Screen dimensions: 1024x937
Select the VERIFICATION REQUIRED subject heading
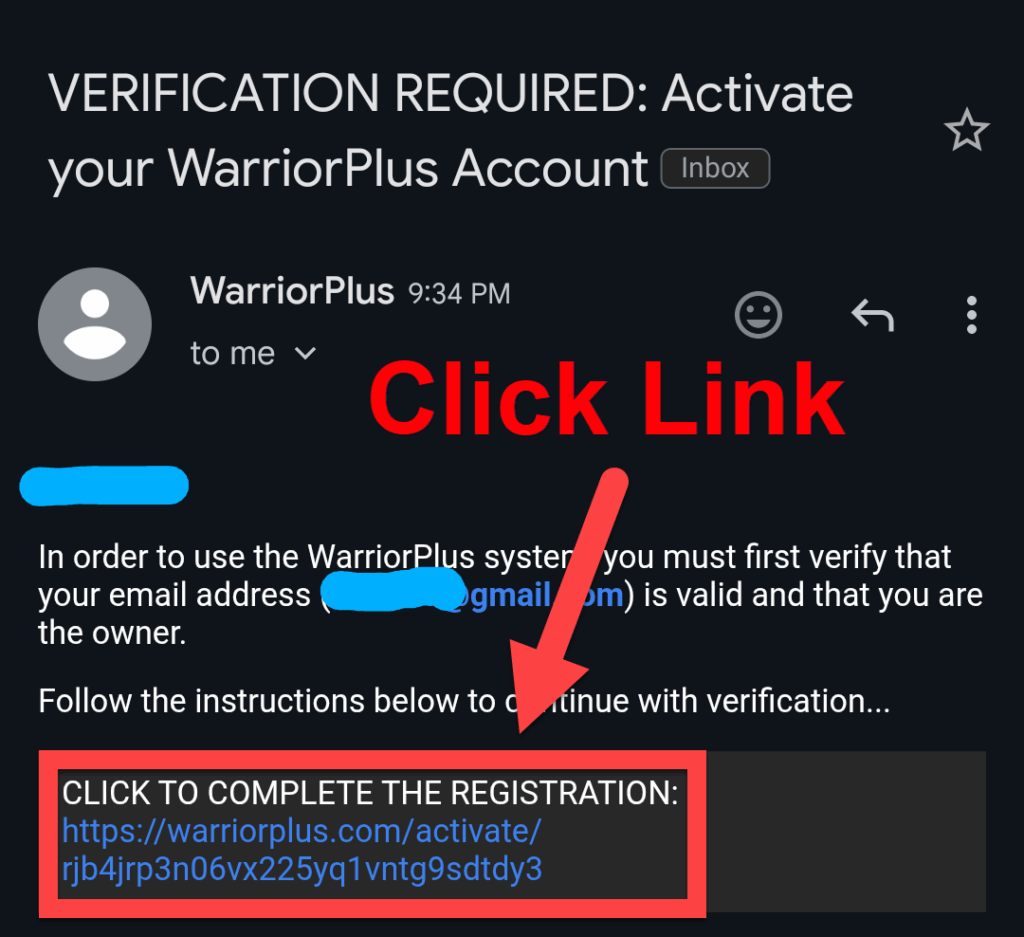[451, 131]
